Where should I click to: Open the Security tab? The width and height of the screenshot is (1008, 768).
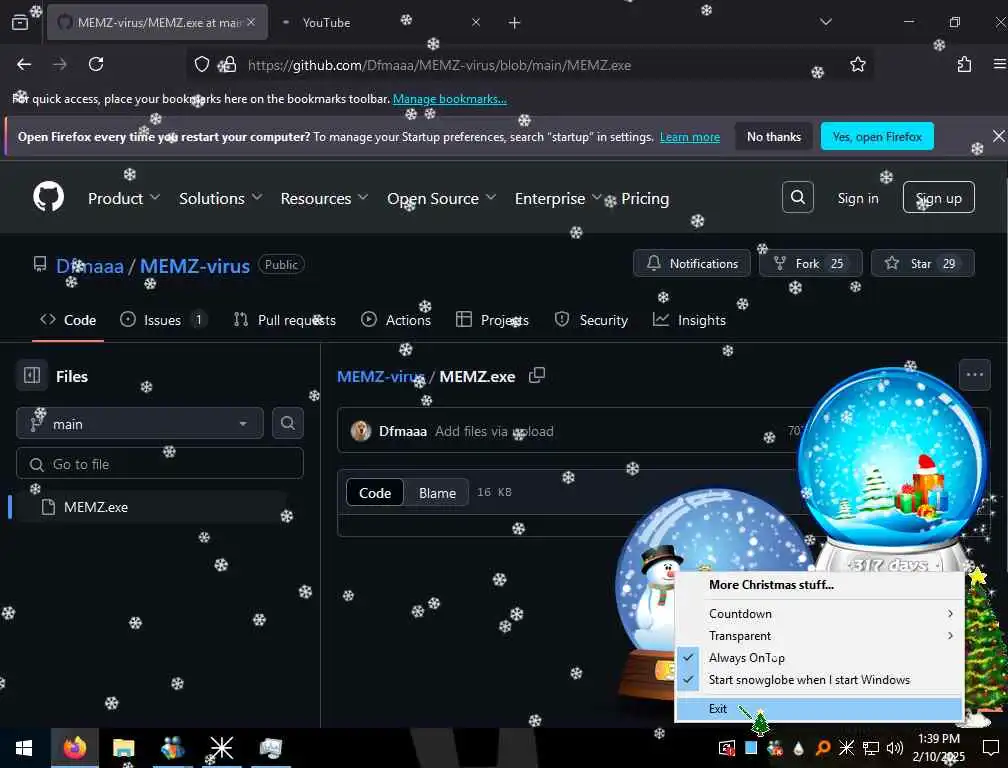pos(591,319)
